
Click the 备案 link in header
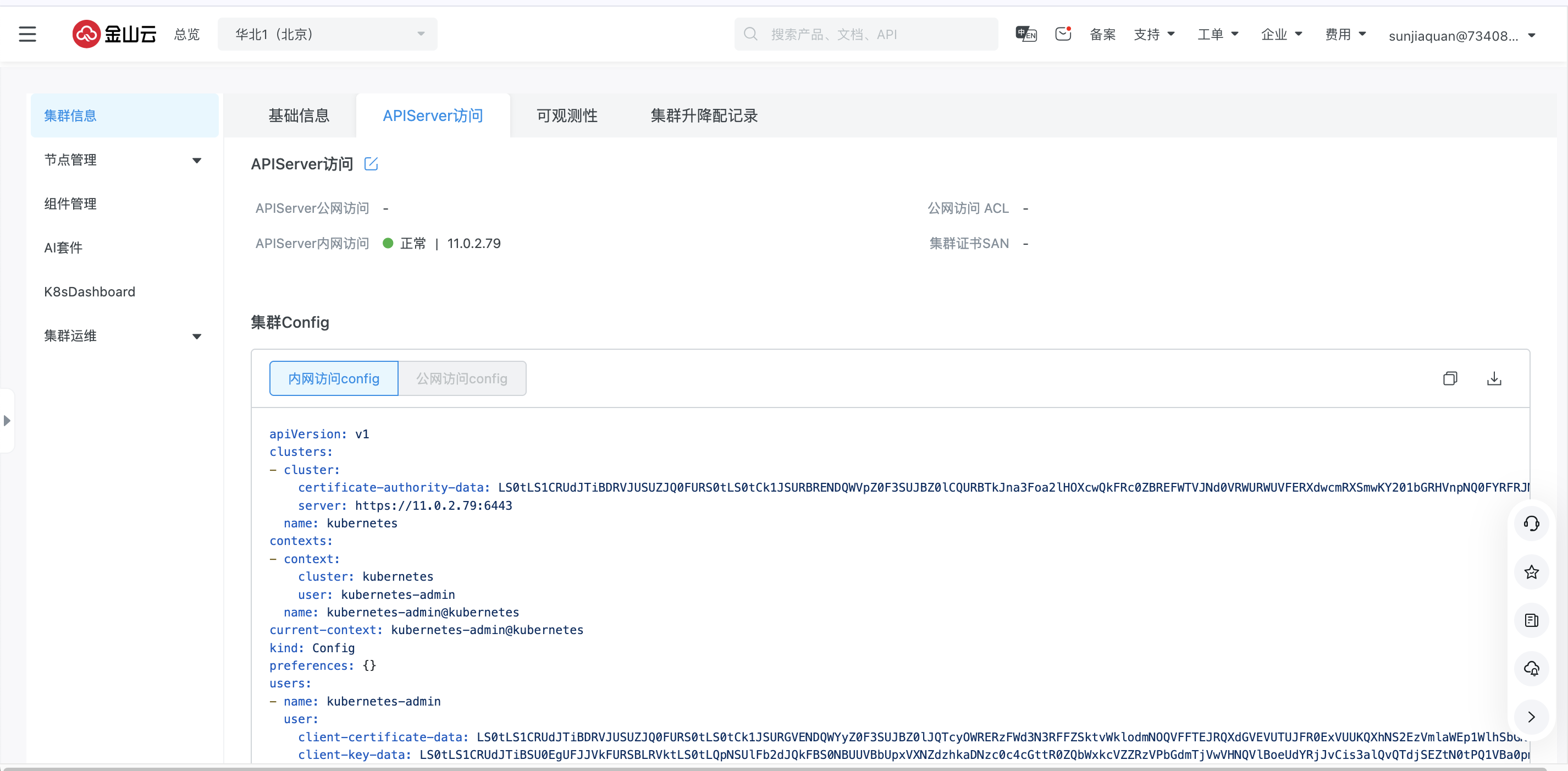tap(1102, 35)
